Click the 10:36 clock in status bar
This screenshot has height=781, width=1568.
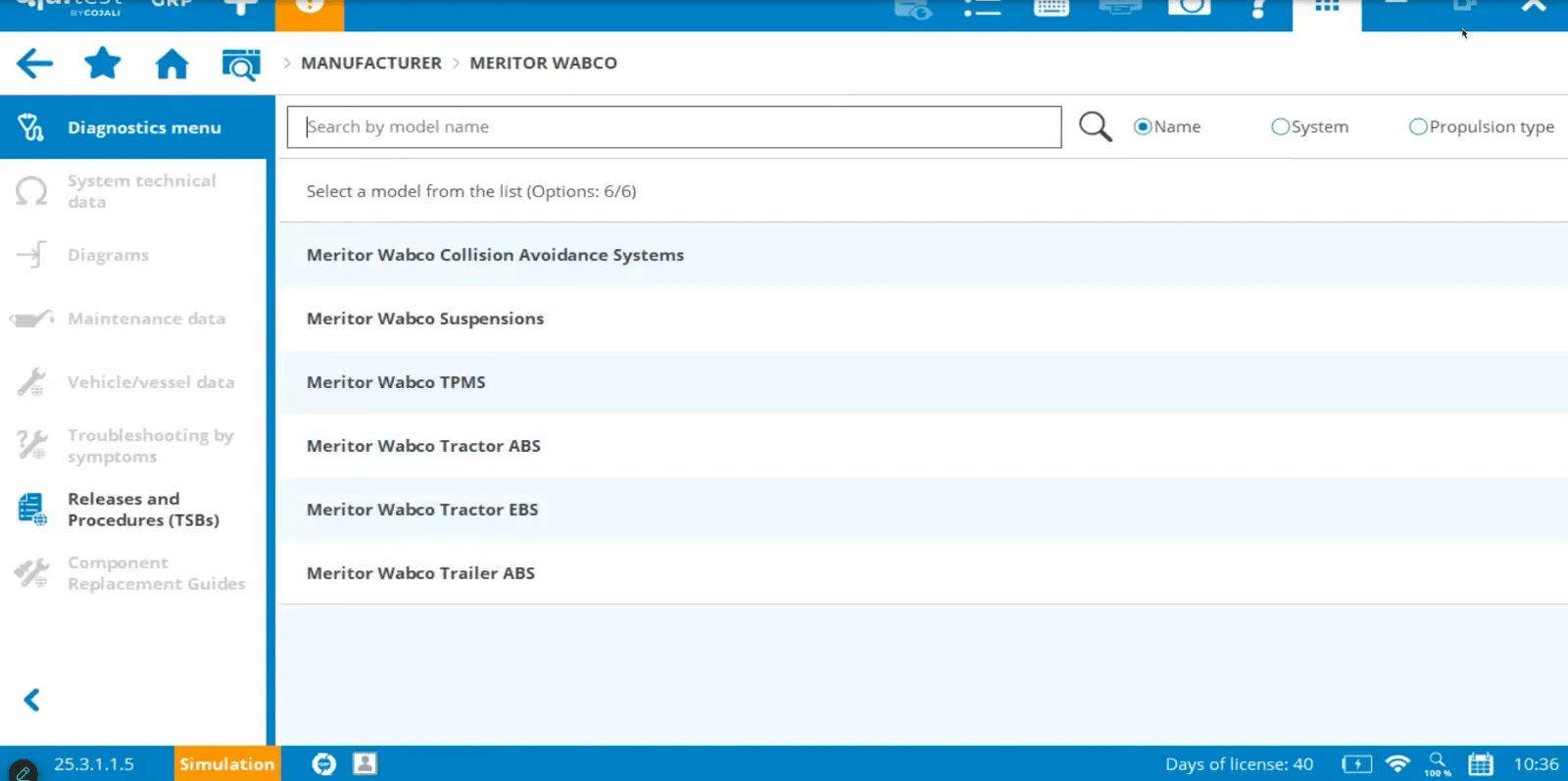(1536, 764)
